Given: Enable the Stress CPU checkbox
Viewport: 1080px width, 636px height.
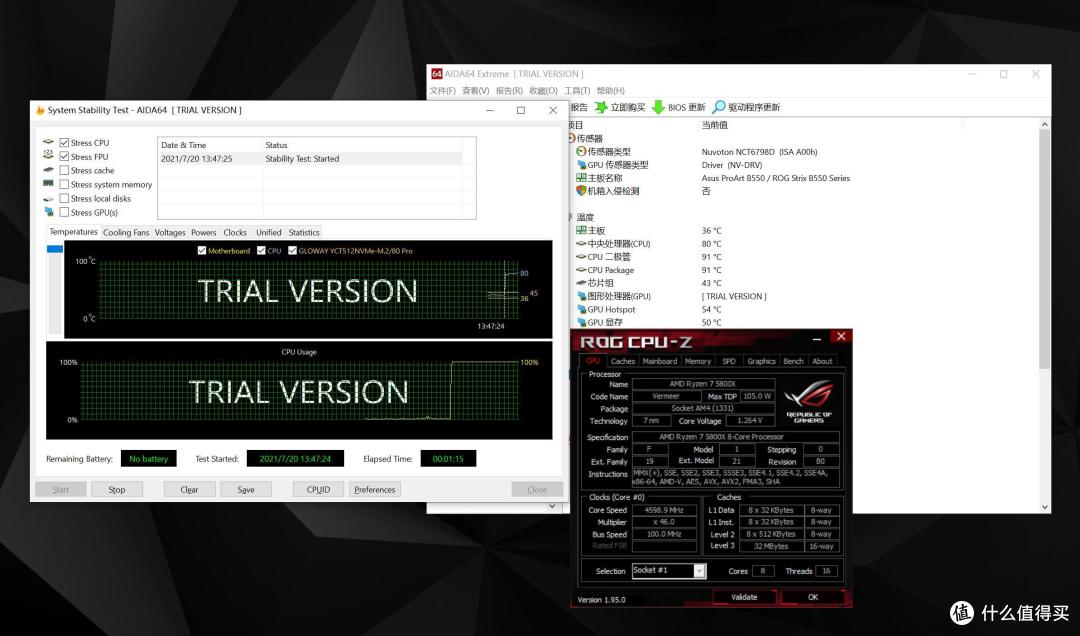Looking at the screenshot, I should pyautogui.click(x=64, y=143).
